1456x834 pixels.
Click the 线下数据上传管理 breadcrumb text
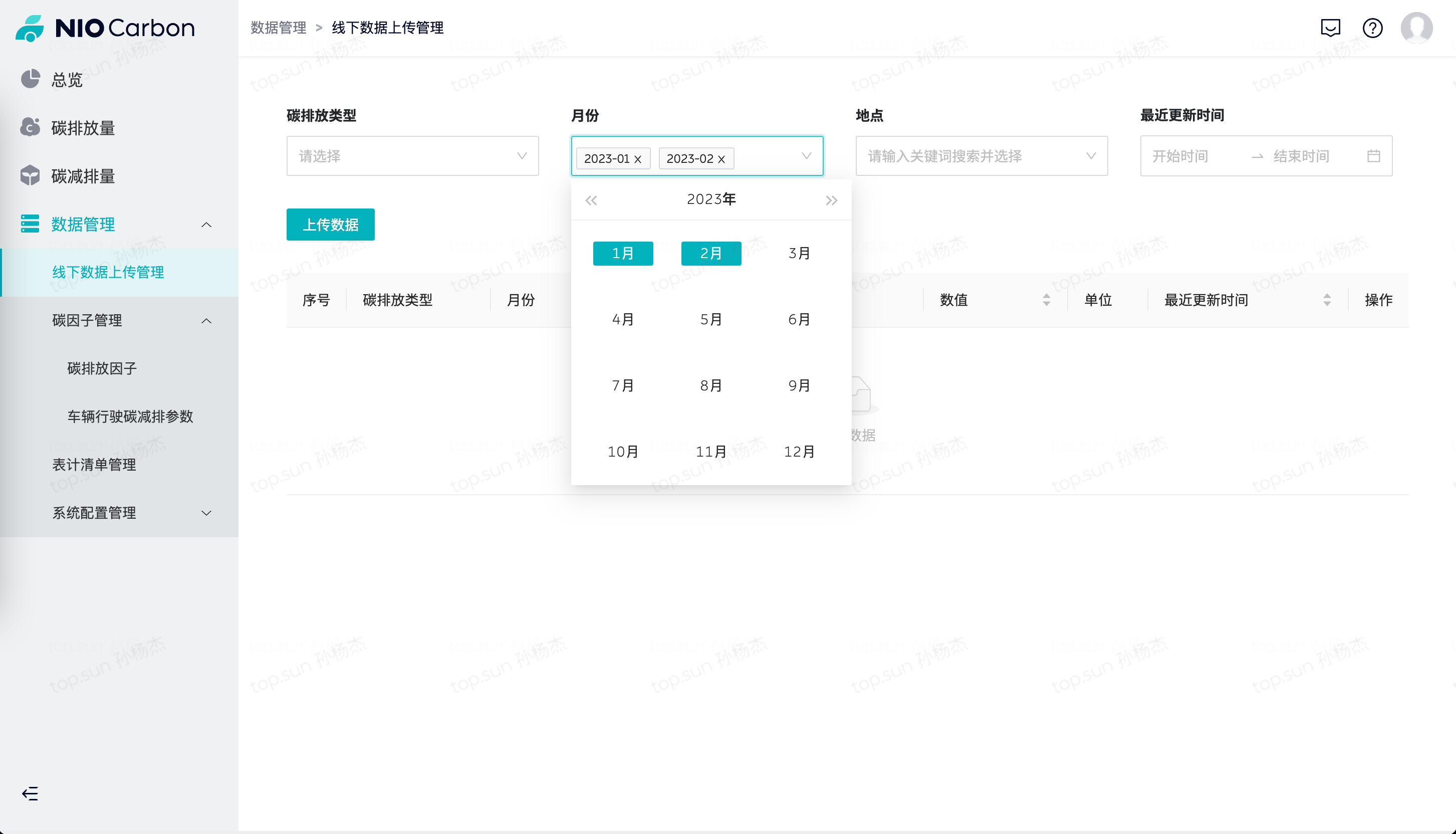[x=388, y=28]
